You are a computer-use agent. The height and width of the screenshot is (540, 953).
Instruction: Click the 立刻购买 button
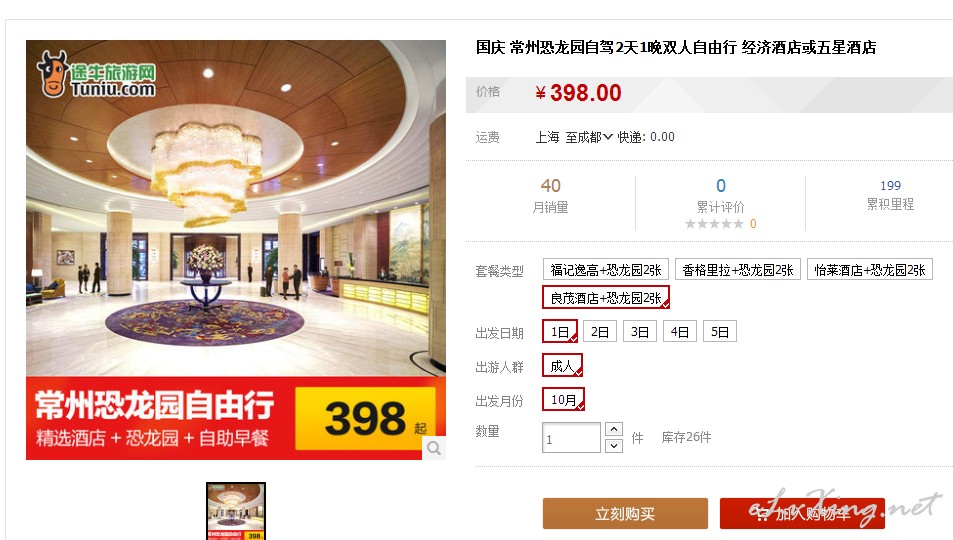point(625,514)
